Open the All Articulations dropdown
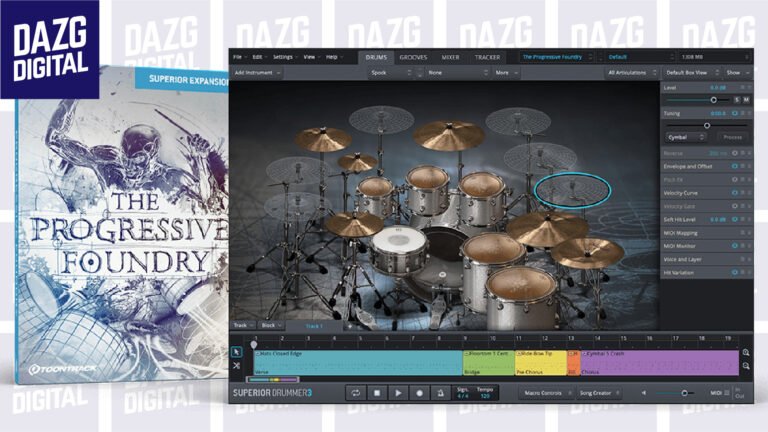Viewport: 768px width, 432px height. click(631, 72)
